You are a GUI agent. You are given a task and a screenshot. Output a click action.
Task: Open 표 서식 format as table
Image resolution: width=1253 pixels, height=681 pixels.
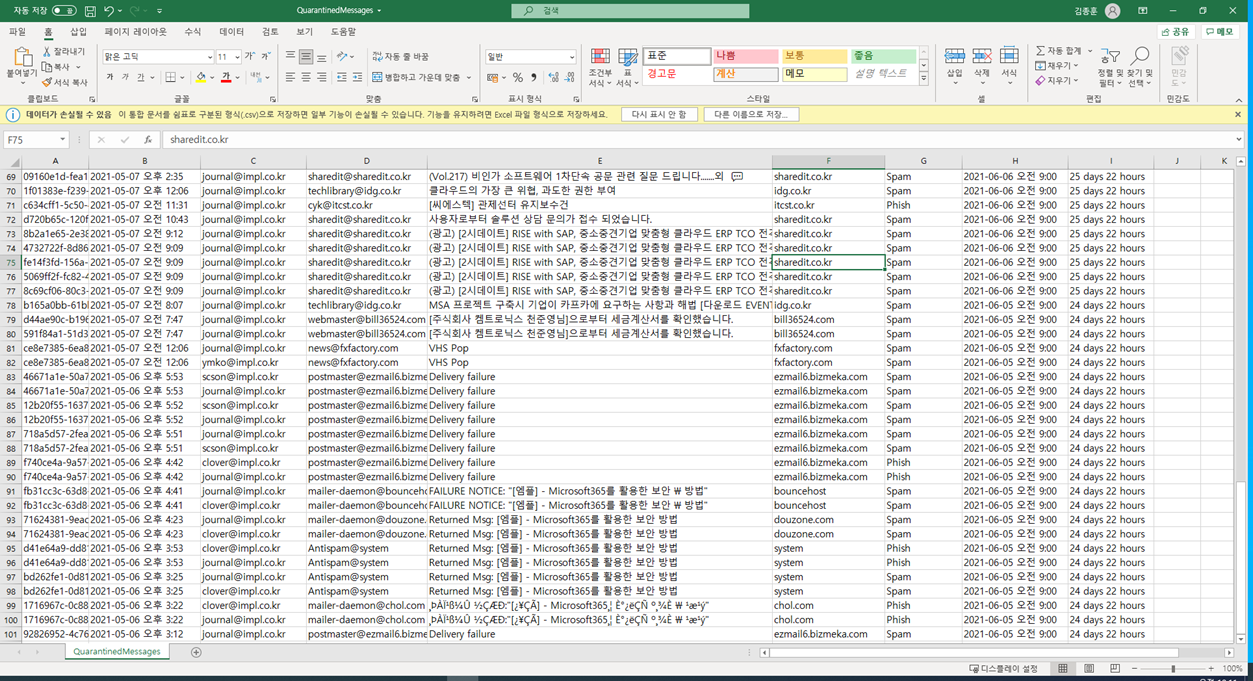[x=627, y=68]
